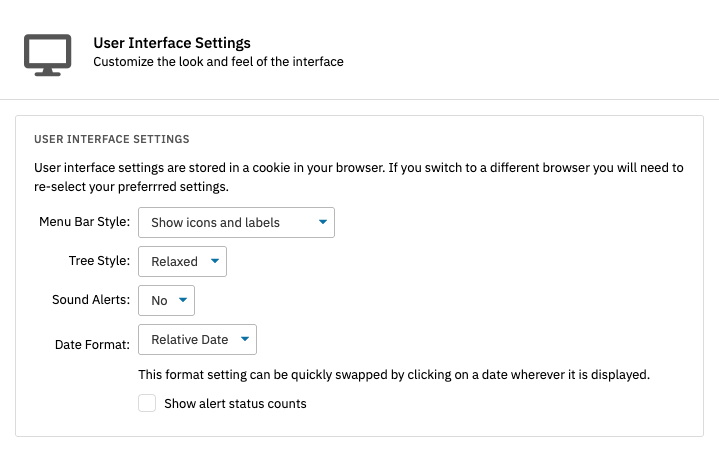The width and height of the screenshot is (719, 451).
Task: Click the uppercase 'USER INTERFACE SETTINGS' section header
Action: click(112, 138)
